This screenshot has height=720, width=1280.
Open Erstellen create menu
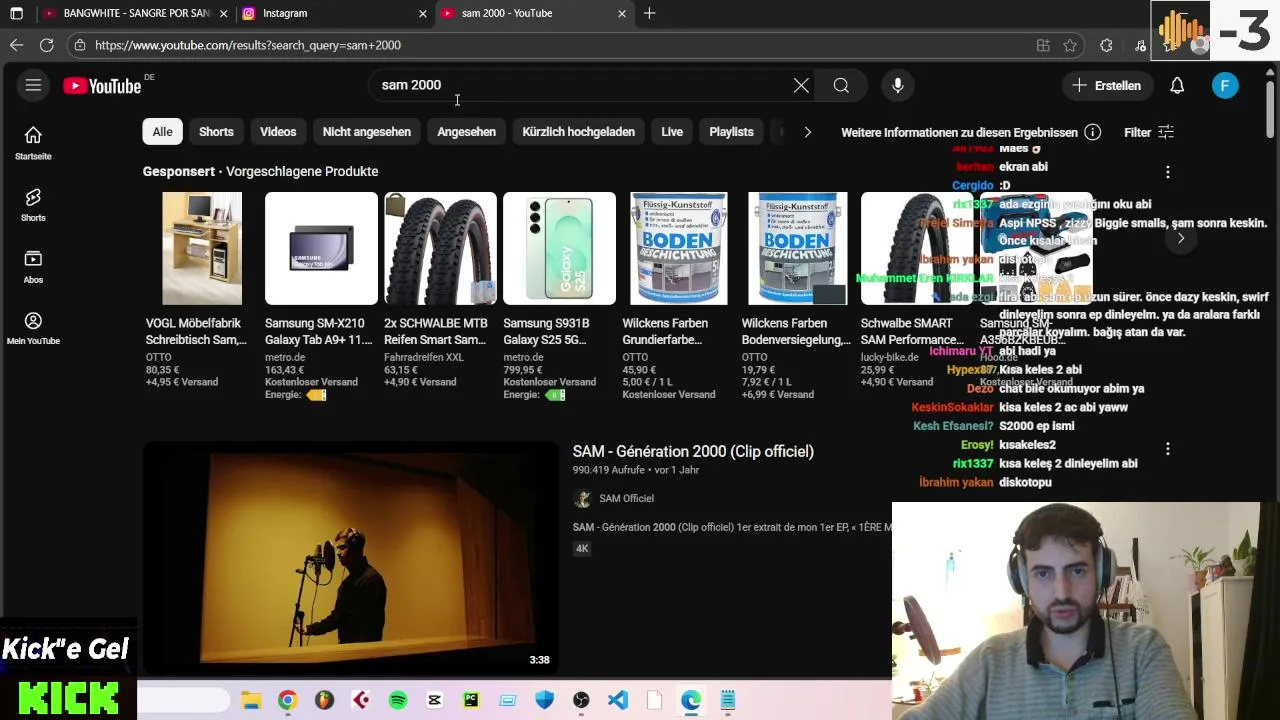coord(1106,86)
